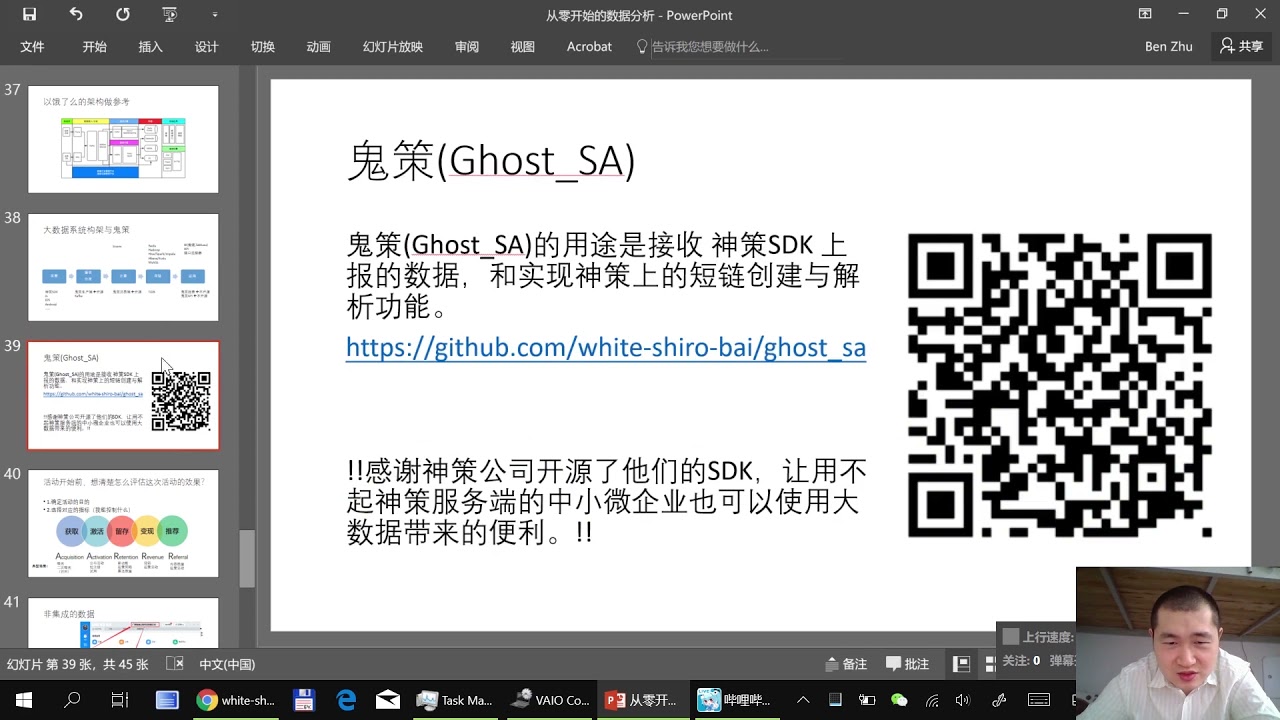This screenshot has width=1280, height=720.
Task: Open the 视图 tab
Action: click(x=523, y=46)
